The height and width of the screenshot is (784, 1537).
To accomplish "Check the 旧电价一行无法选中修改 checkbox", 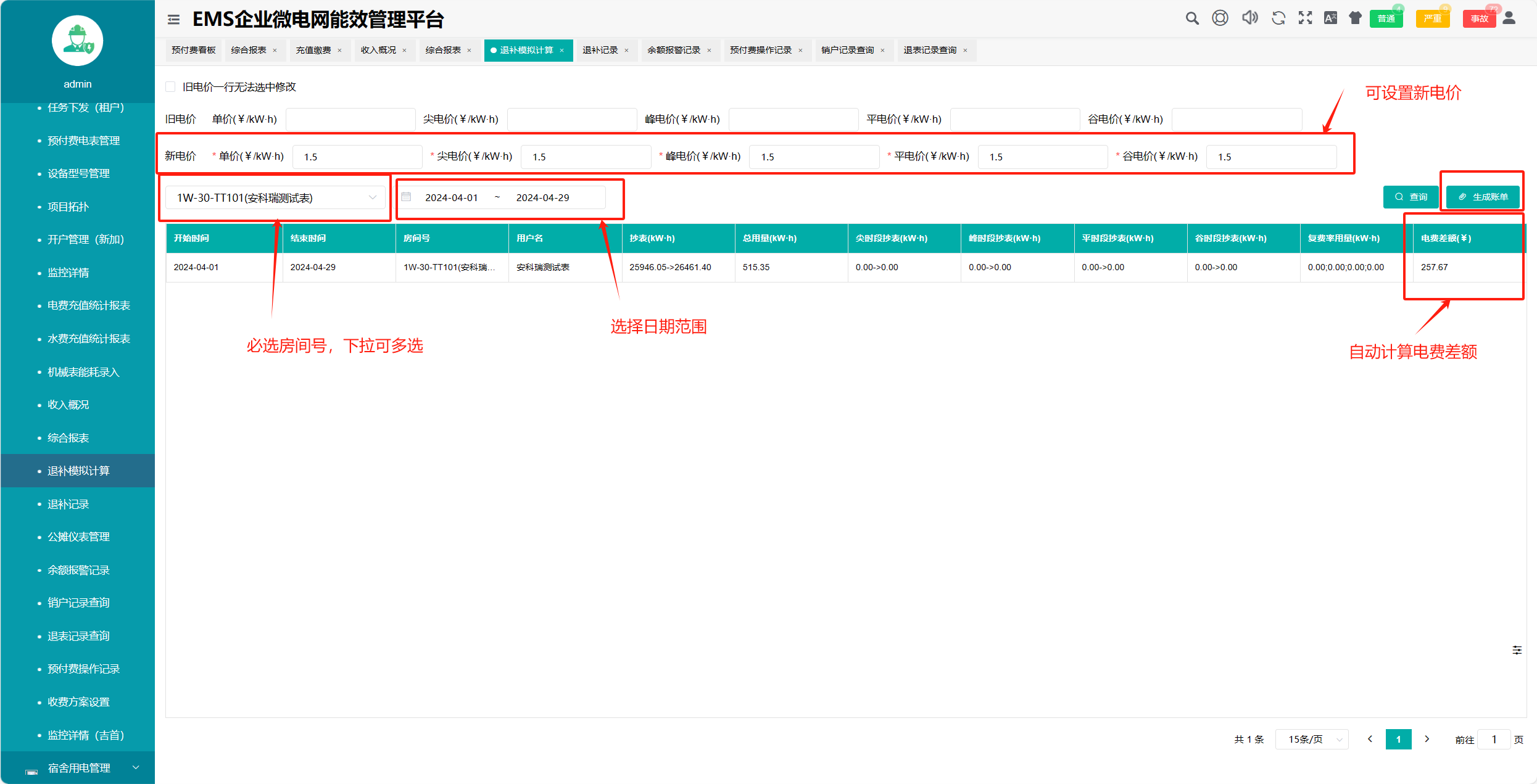I will pos(171,87).
